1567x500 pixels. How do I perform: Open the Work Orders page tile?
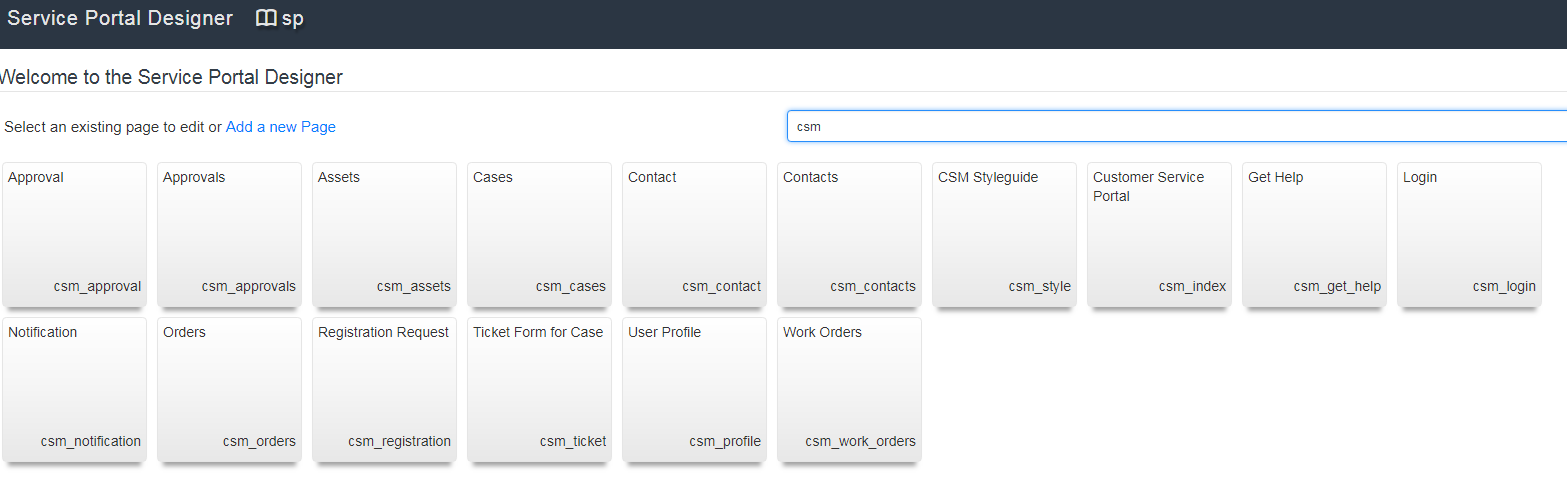tap(850, 390)
